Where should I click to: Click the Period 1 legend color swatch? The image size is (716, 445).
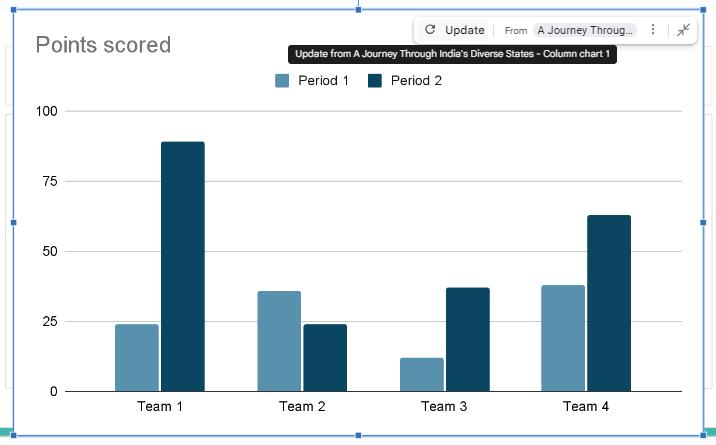tap(282, 81)
